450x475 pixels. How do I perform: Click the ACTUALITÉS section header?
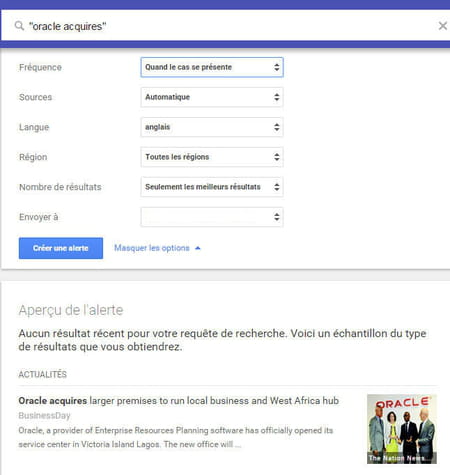pyautogui.click(x=42, y=374)
